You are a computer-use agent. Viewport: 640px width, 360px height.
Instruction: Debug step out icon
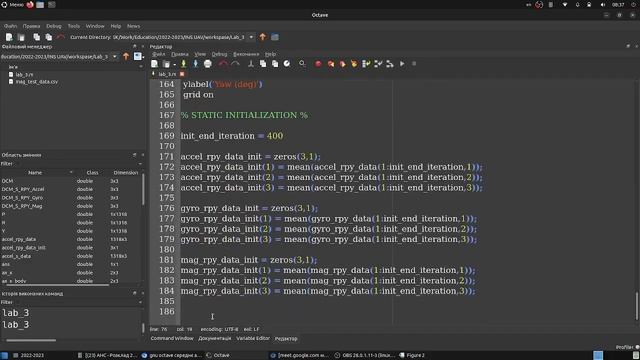pos(390,64)
